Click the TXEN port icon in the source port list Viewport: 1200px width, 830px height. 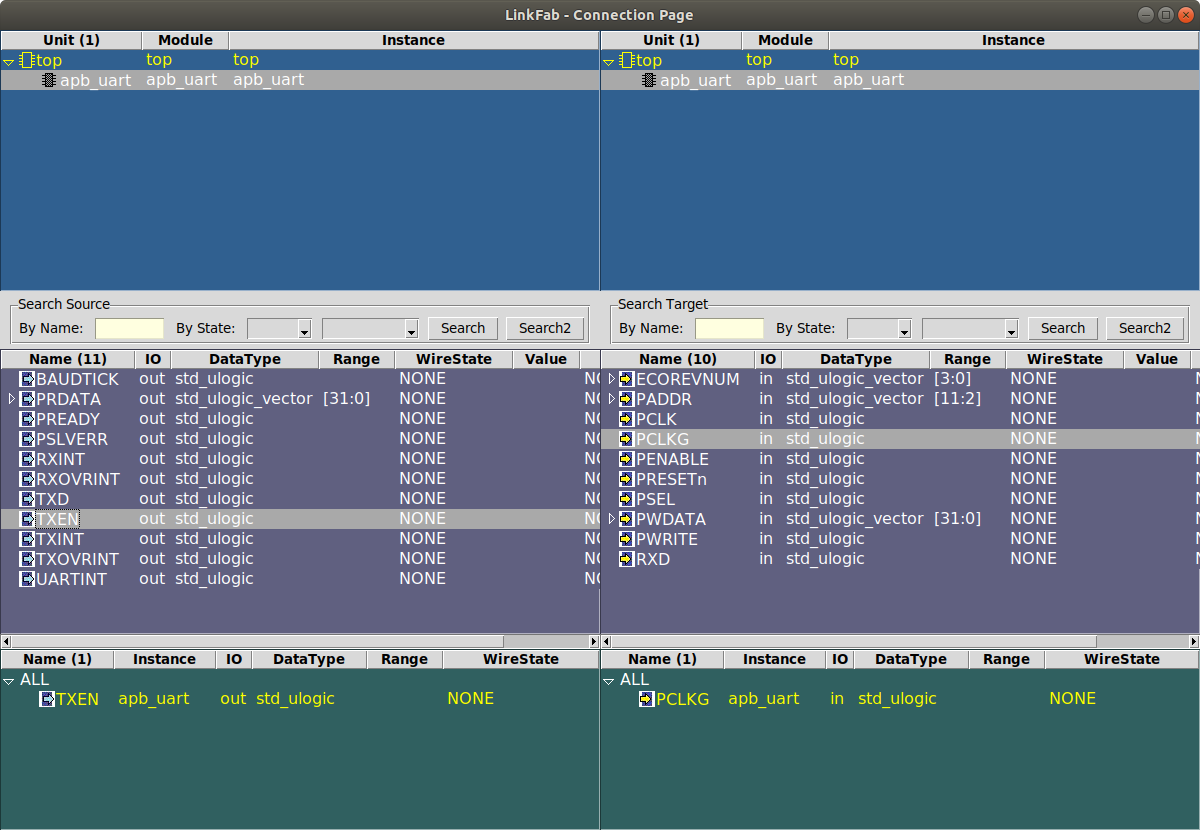(x=28, y=519)
